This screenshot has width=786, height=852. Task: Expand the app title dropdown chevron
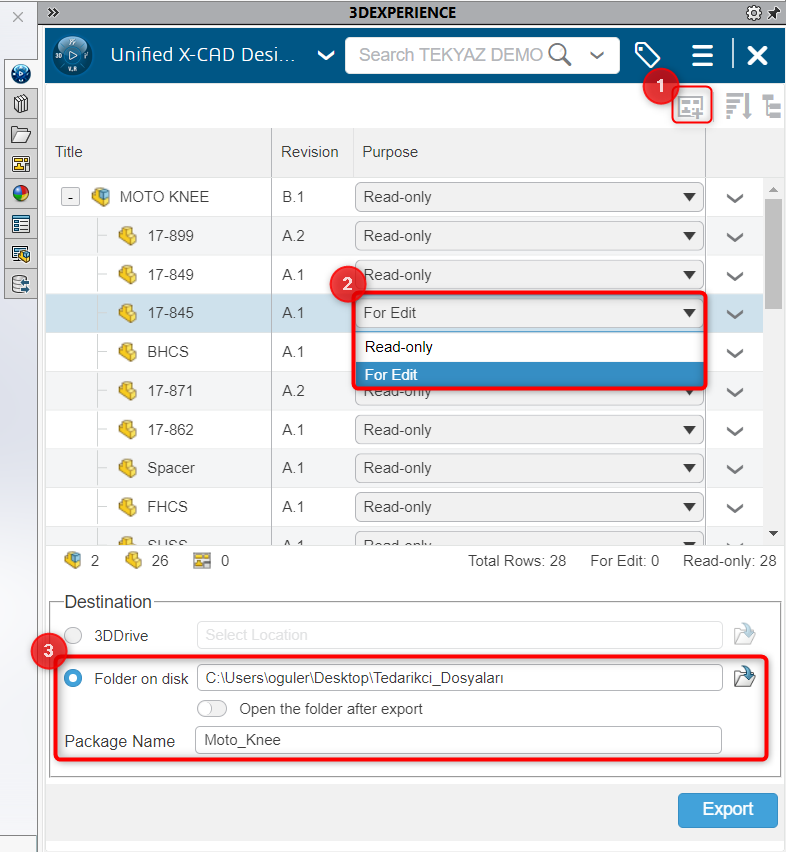[x=326, y=55]
